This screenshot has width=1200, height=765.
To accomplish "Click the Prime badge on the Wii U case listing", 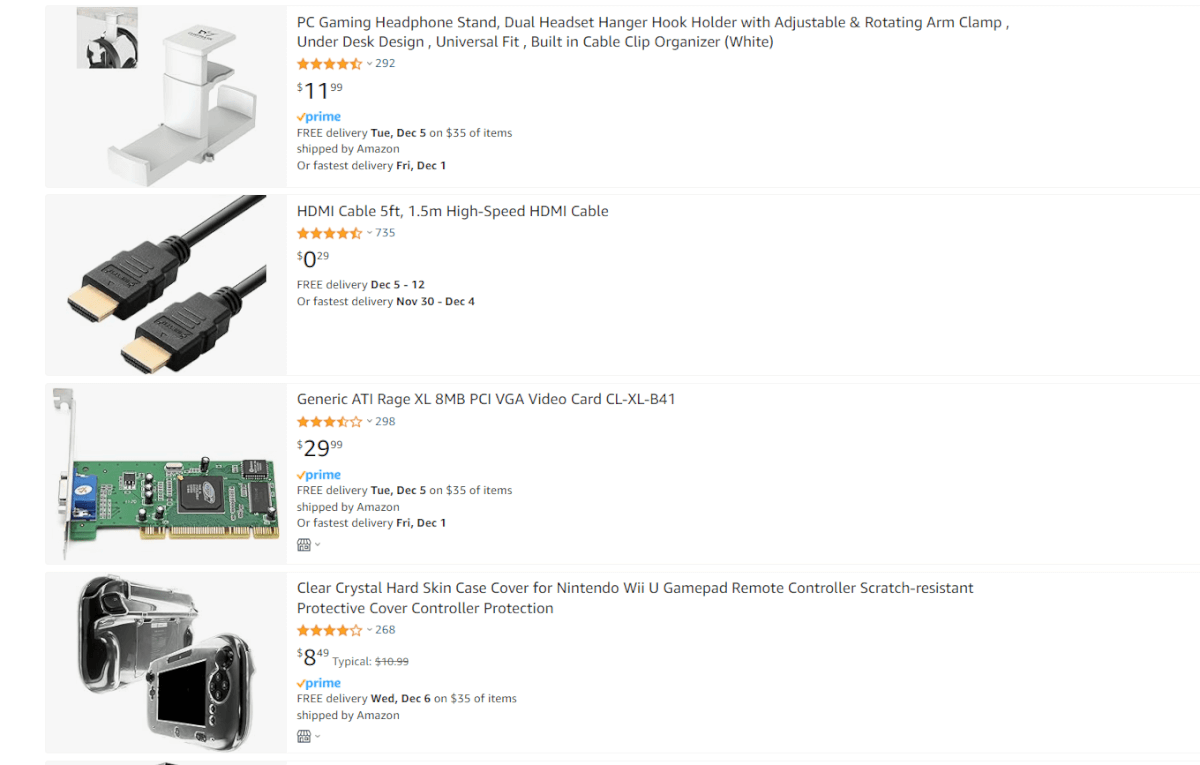I will tap(318, 682).
